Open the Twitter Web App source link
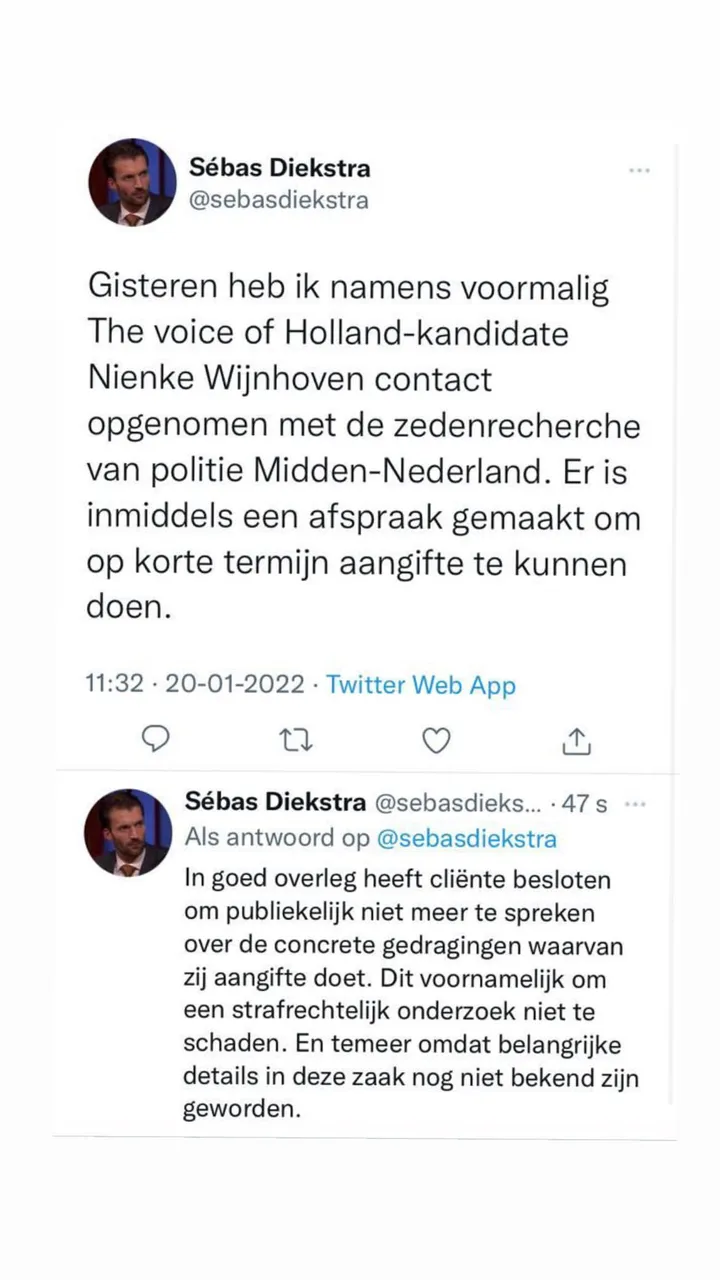720x1280 pixels. pyautogui.click(x=421, y=685)
